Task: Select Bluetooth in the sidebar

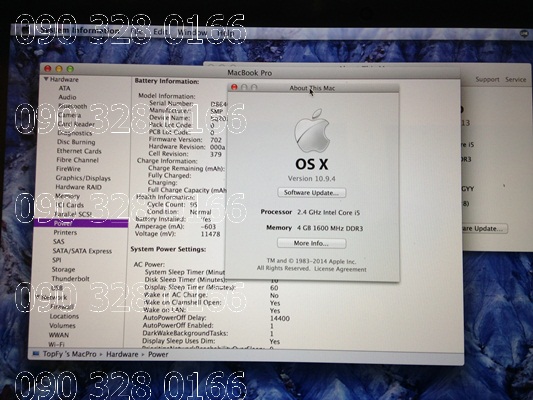Action: (x=72, y=106)
